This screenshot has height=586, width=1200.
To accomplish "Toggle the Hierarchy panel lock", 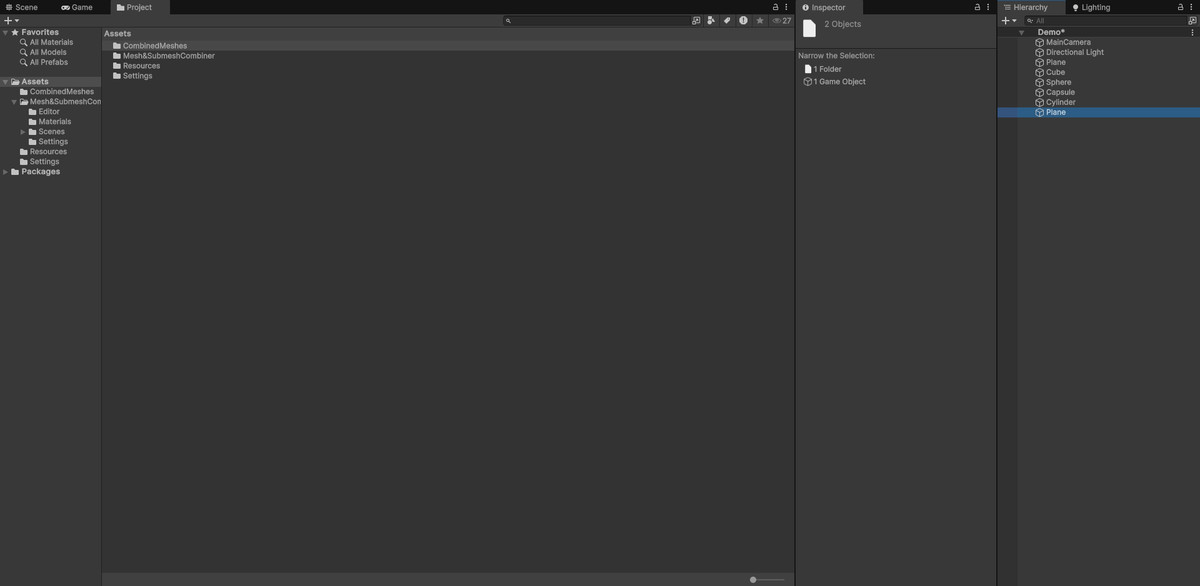I will [x=1180, y=7].
